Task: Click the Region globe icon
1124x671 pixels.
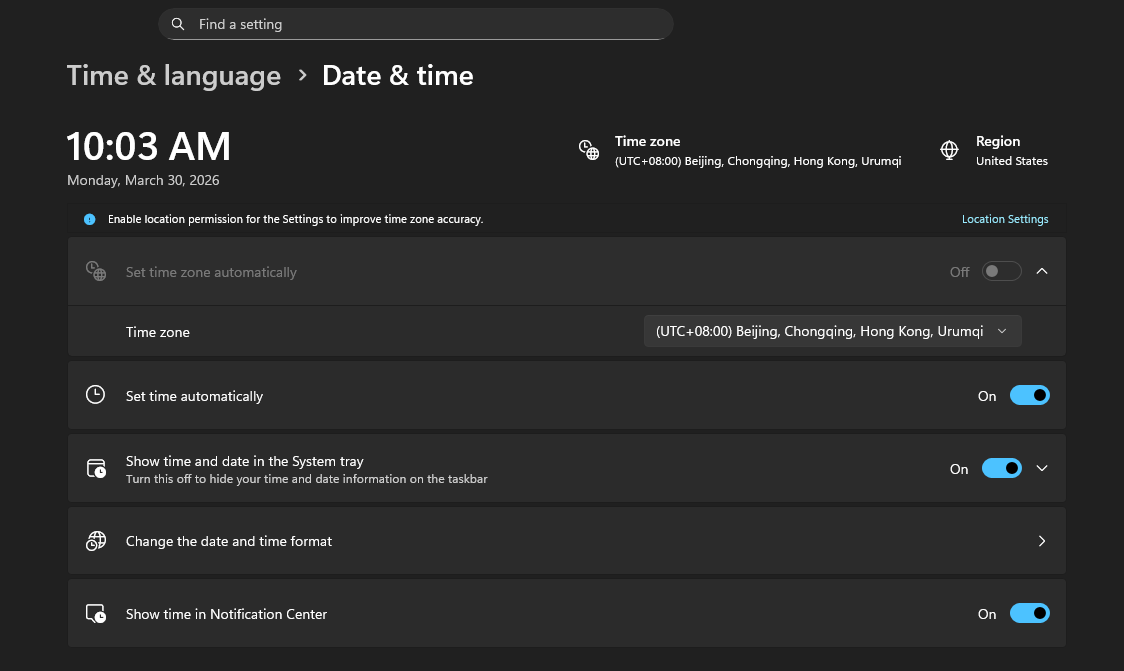Action: coord(950,150)
